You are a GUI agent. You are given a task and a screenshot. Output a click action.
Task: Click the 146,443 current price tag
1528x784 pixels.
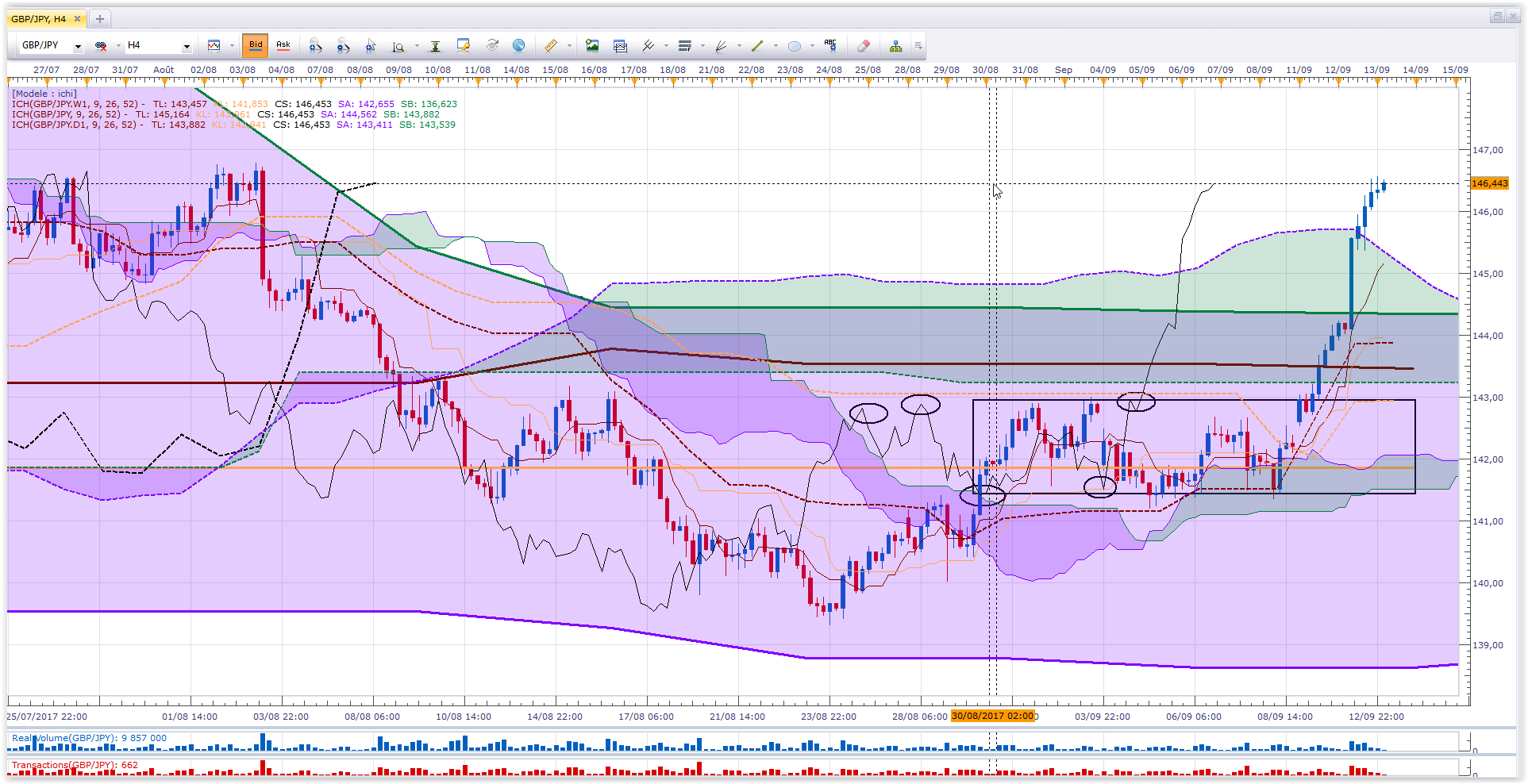1489,184
